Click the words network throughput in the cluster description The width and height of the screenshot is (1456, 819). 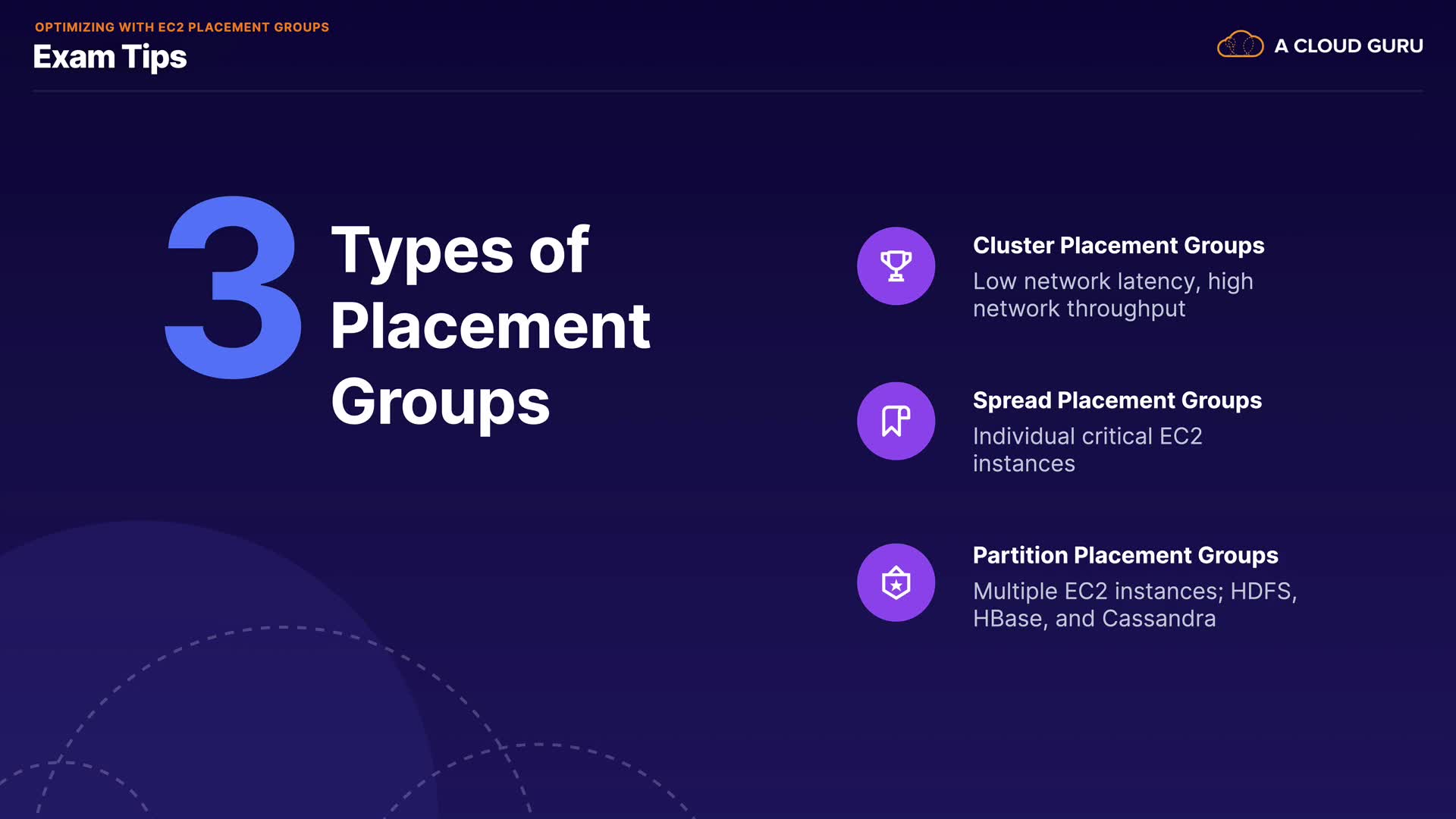tap(1079, 309)
